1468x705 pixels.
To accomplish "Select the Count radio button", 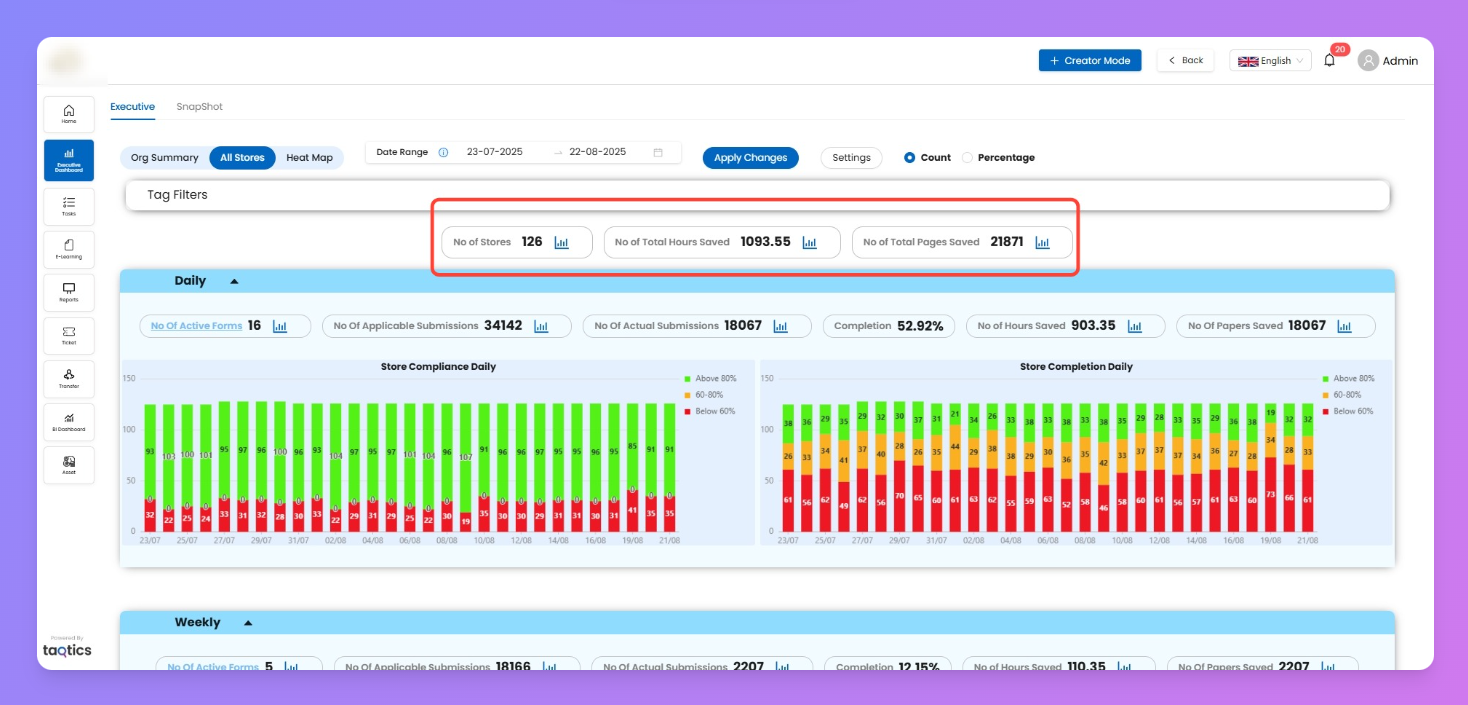I will click(x=910, y=158).
